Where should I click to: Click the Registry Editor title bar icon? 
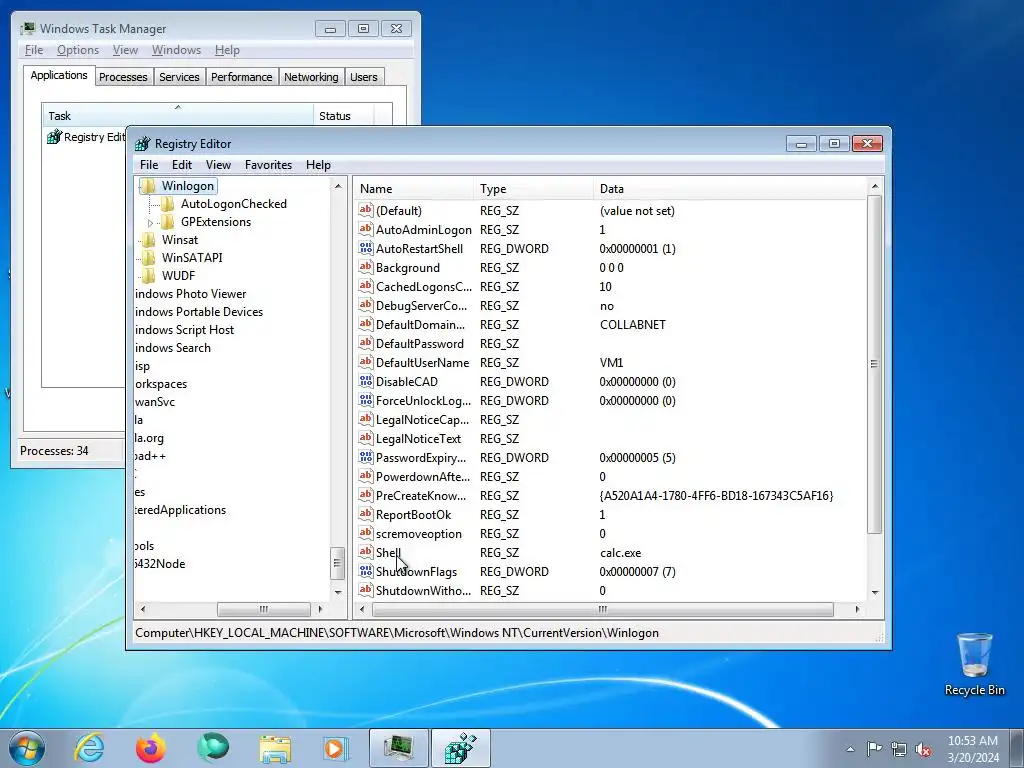142,144
